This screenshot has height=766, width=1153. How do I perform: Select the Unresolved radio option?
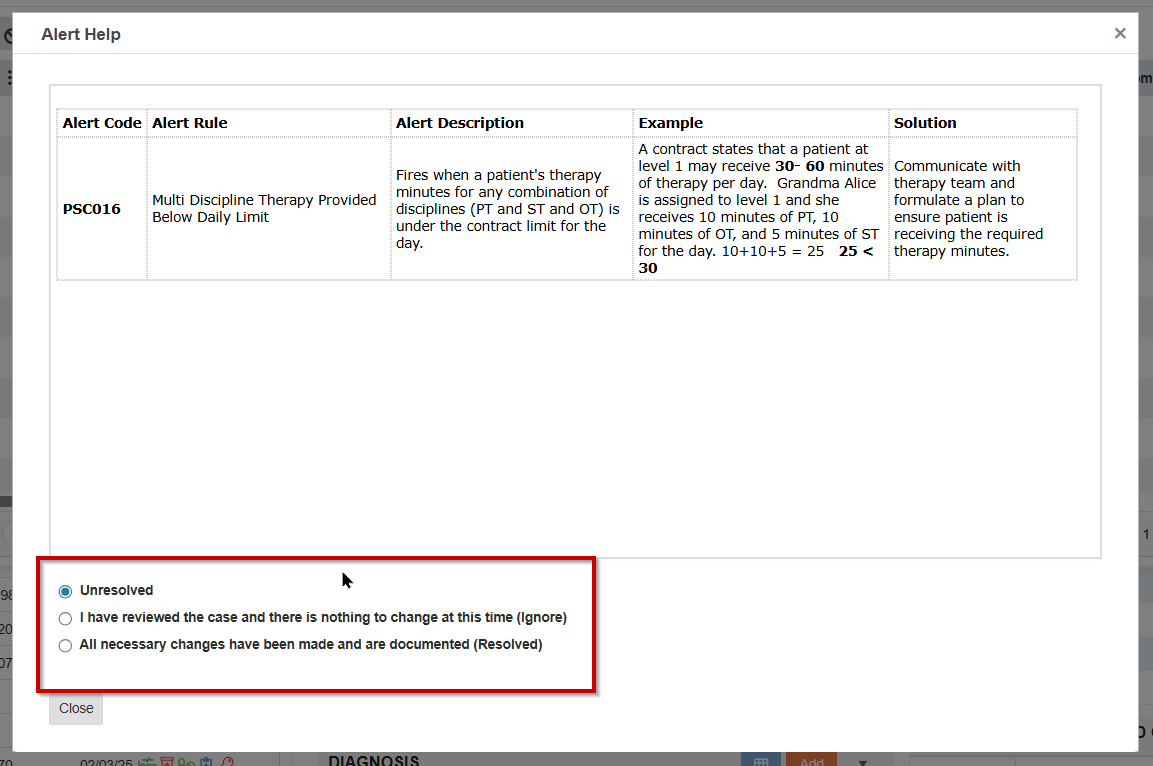coord(65,591)
